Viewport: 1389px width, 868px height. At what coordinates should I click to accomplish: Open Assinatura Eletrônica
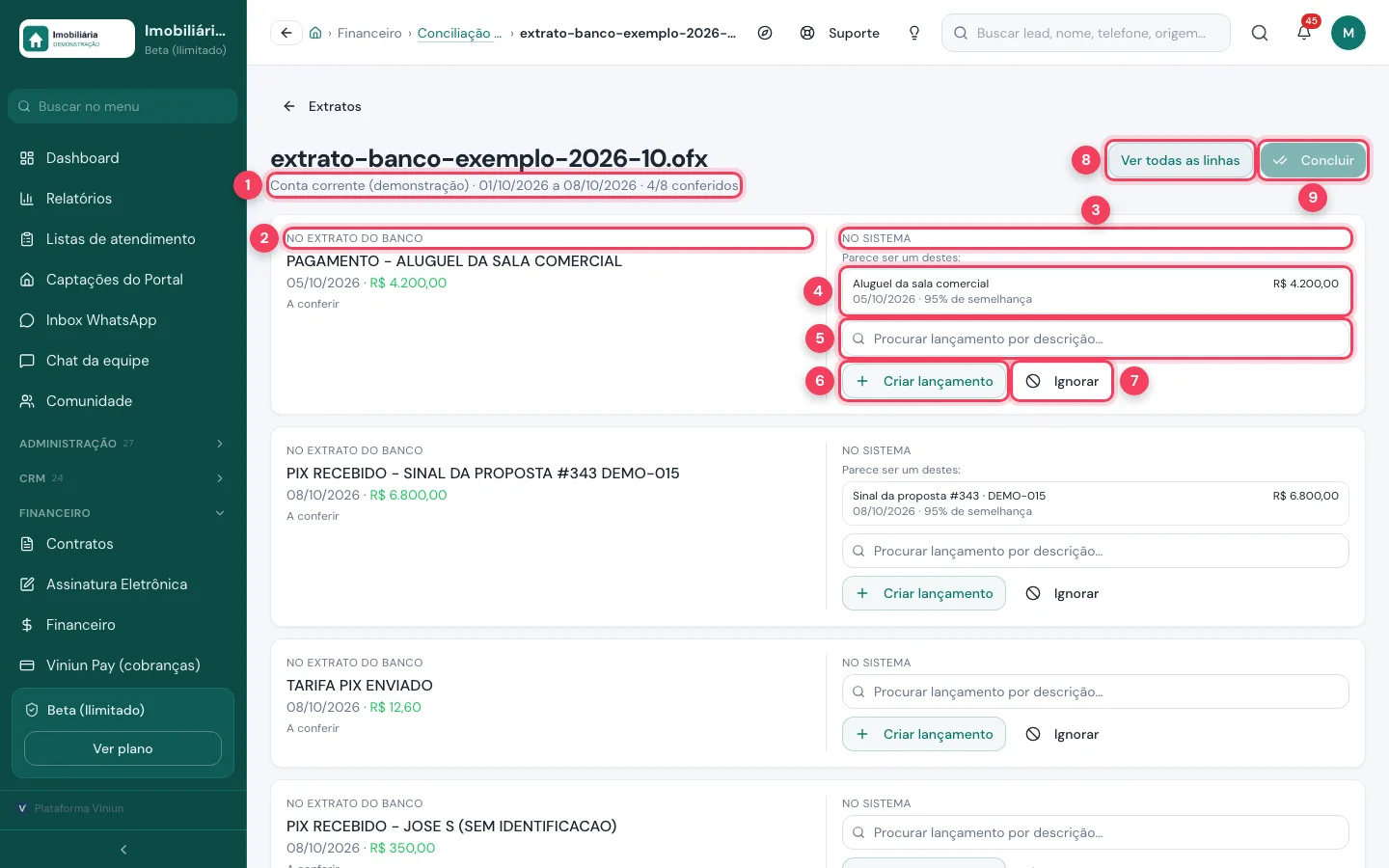pos(123,584)
